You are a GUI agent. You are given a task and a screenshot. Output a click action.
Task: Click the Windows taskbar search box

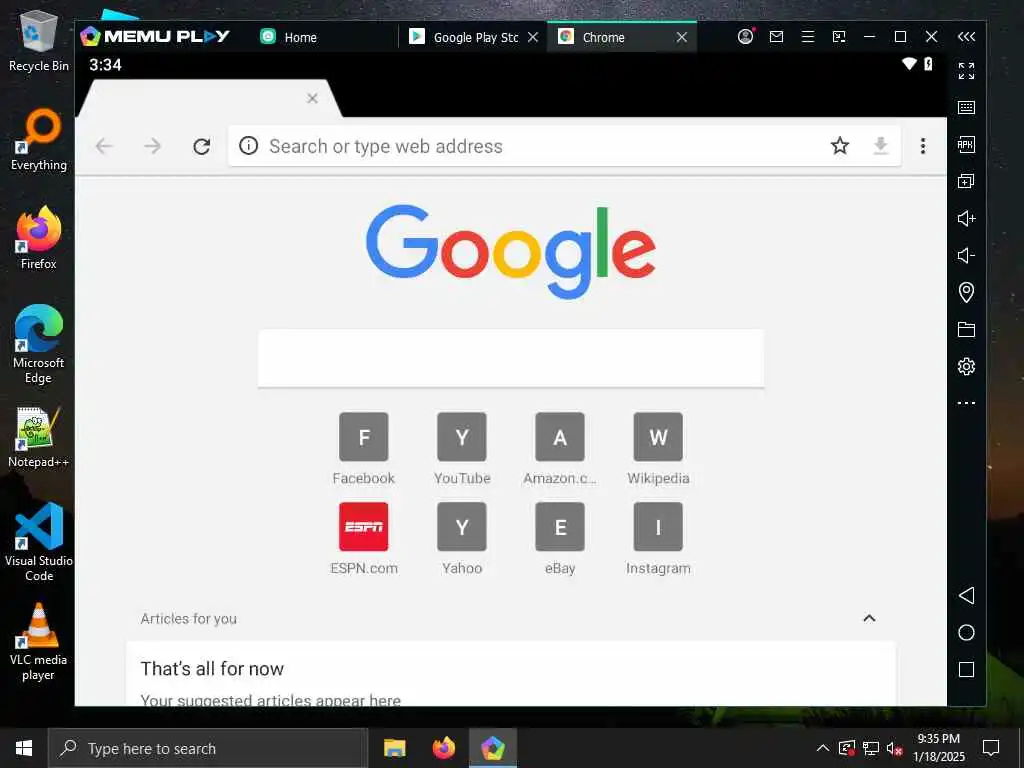pyautogui.click(x=208, y=748)
